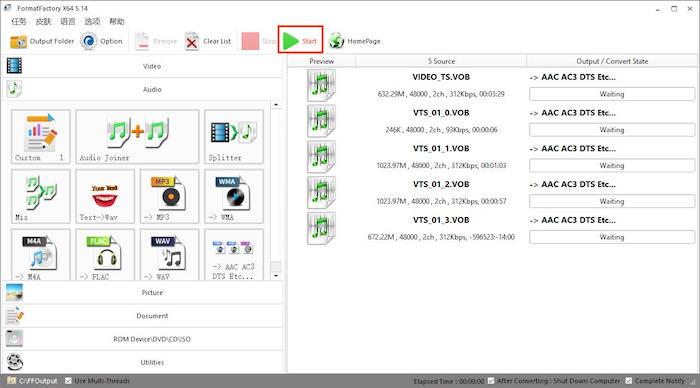Screen dimensions: 700x388
Task: Expand the ROM Device\DVD\CD\ISO section
Action: [x=143, y=339]
